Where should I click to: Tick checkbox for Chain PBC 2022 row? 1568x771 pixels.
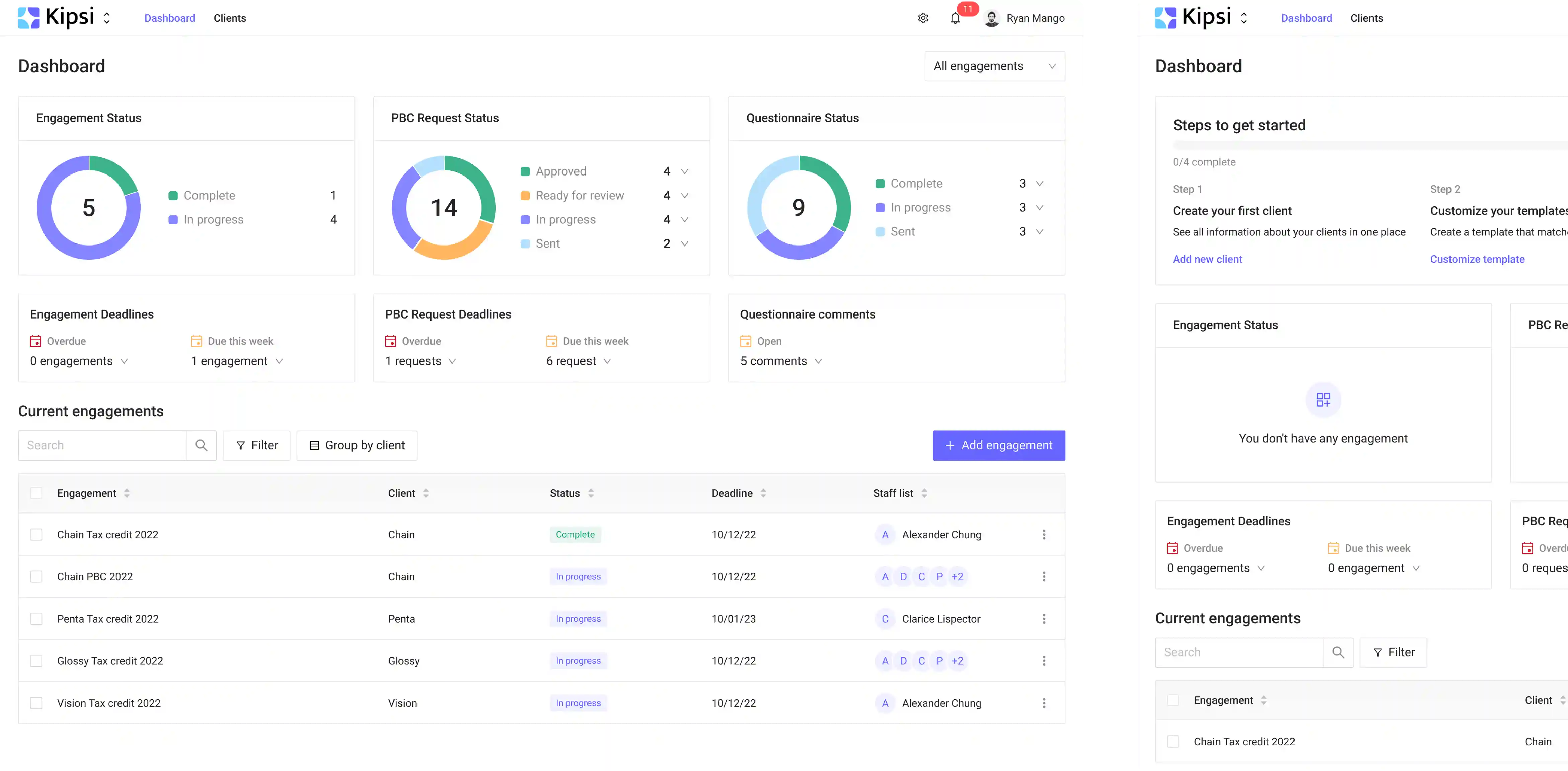(36, 577)
